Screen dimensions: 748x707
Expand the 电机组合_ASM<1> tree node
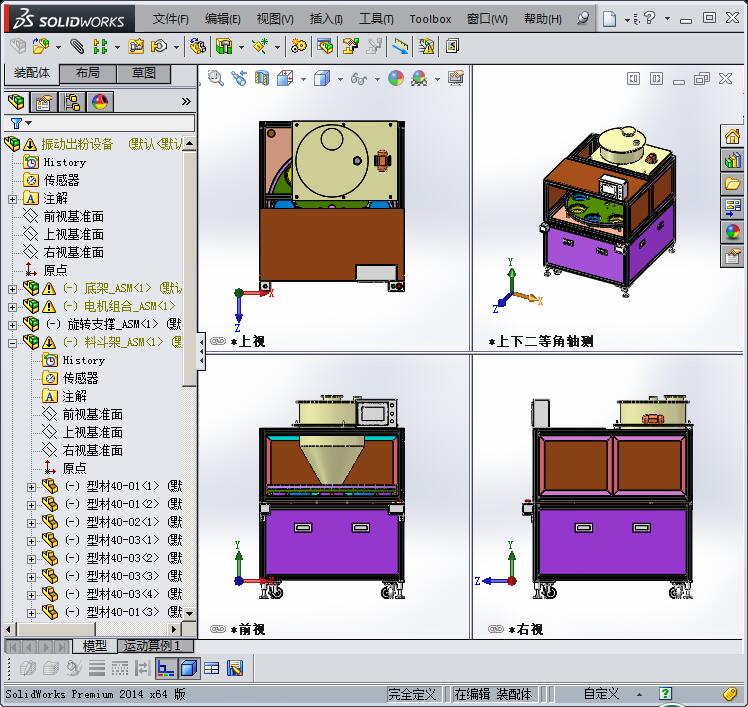click(x=12, y=307)
